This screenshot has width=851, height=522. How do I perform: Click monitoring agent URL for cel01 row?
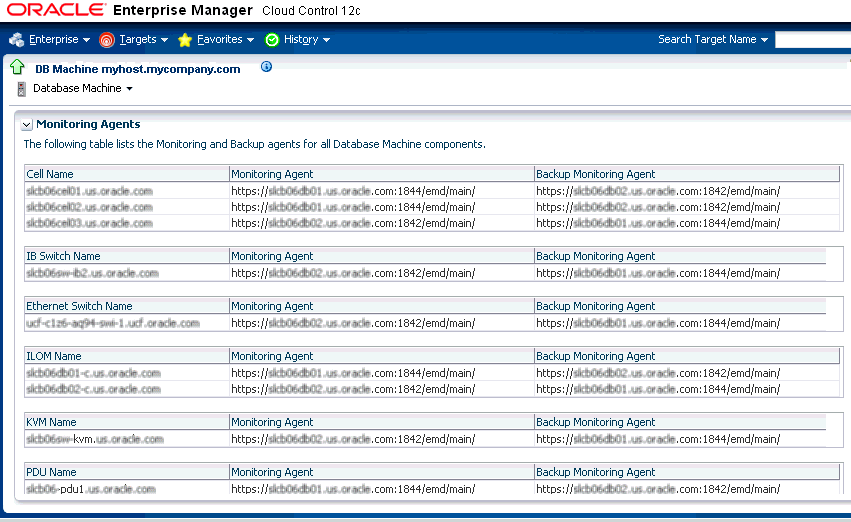tap(353, 191)
